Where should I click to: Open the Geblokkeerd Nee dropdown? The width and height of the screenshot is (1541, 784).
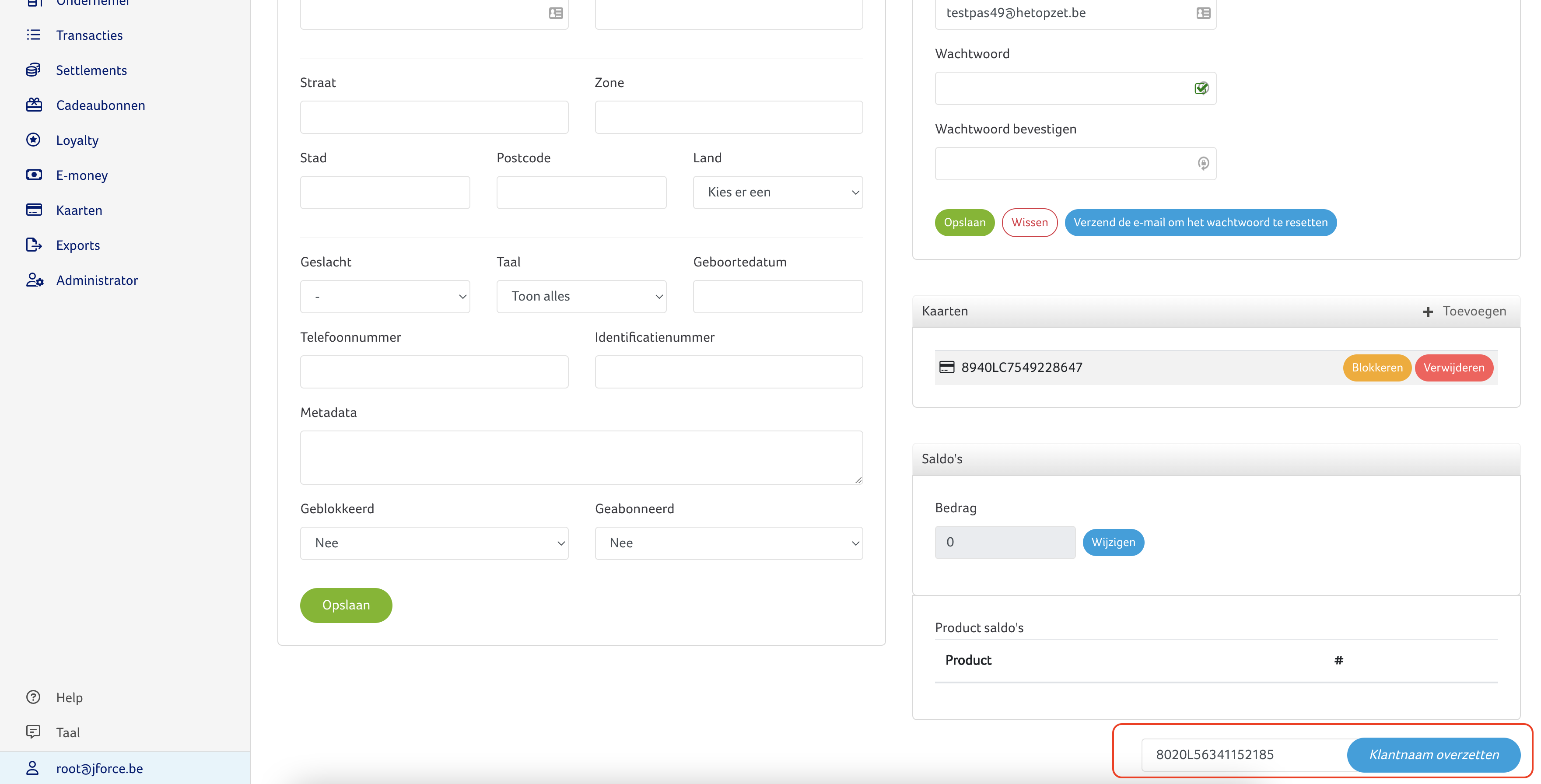tap(434, 543)
